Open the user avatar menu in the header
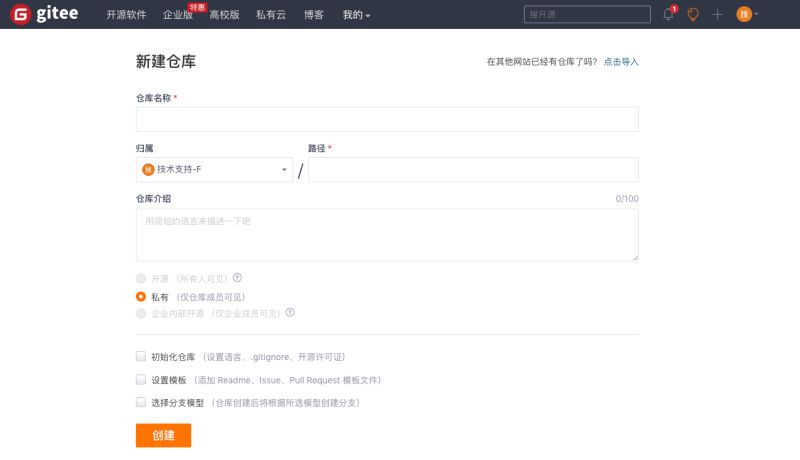Screen dimensions: 800x460 744,14
